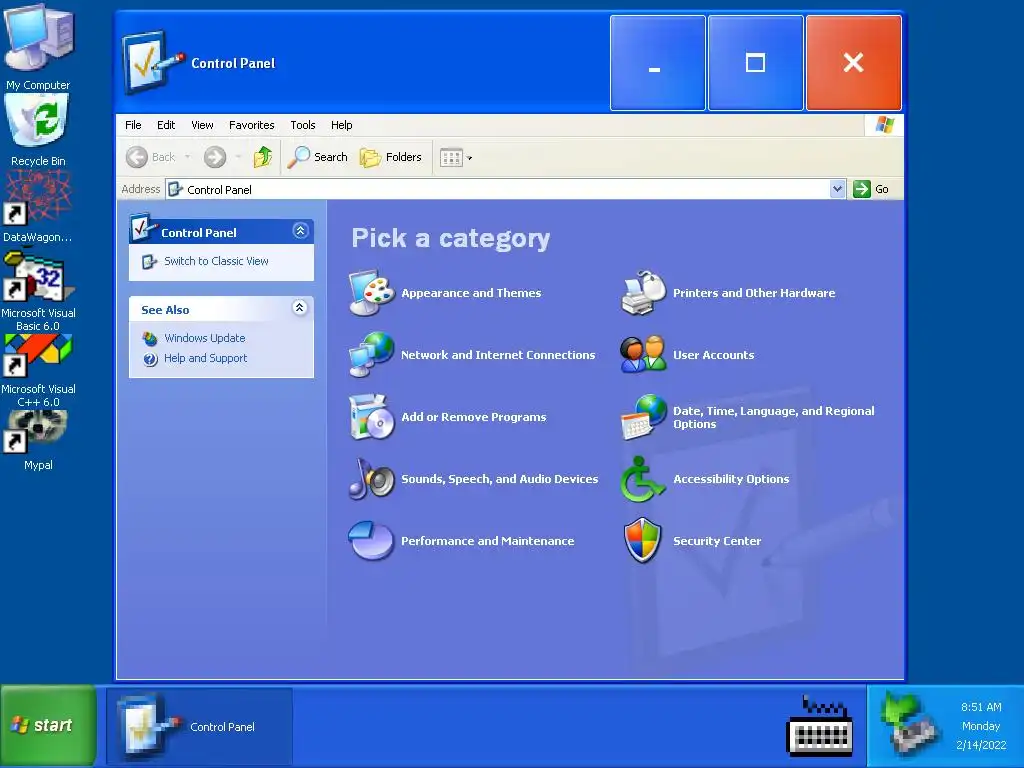Screen dimensions: 1024x768
Task: Toggle the Folders pane button
Action: click(x=391, y=157)
